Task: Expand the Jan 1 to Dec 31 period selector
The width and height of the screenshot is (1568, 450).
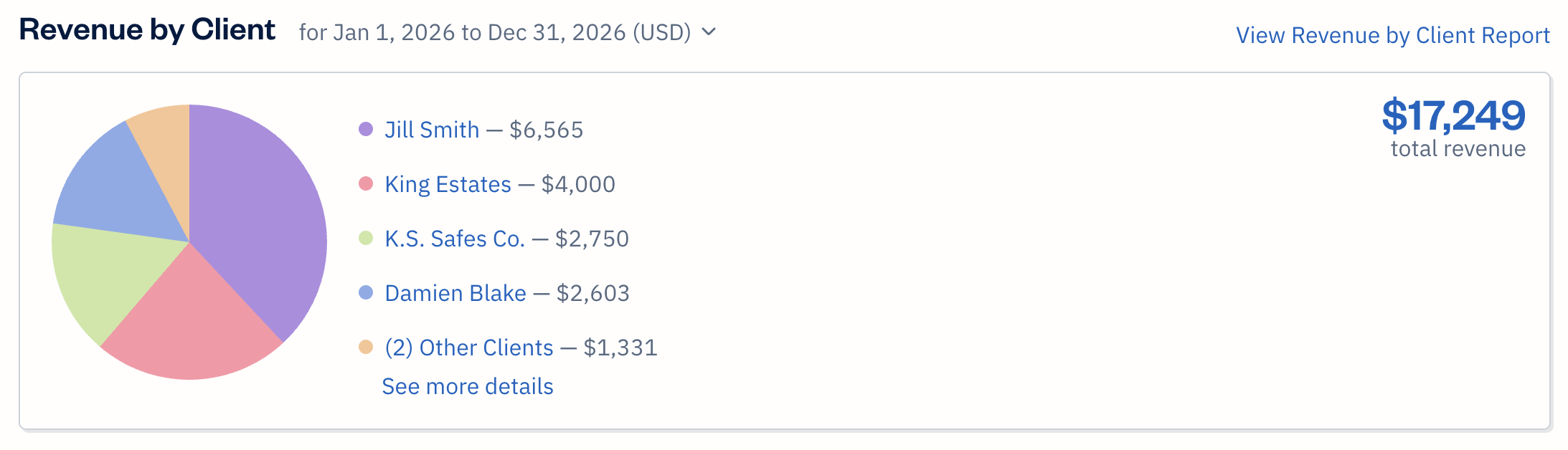Action: click(x=495, y=32)
